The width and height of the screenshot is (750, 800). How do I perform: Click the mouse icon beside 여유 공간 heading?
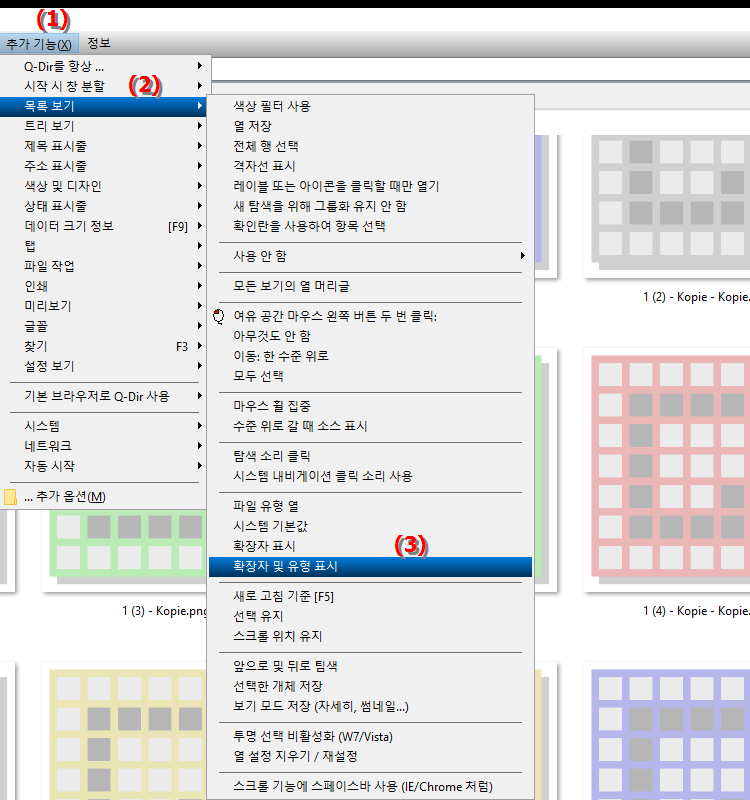(219, 316)
